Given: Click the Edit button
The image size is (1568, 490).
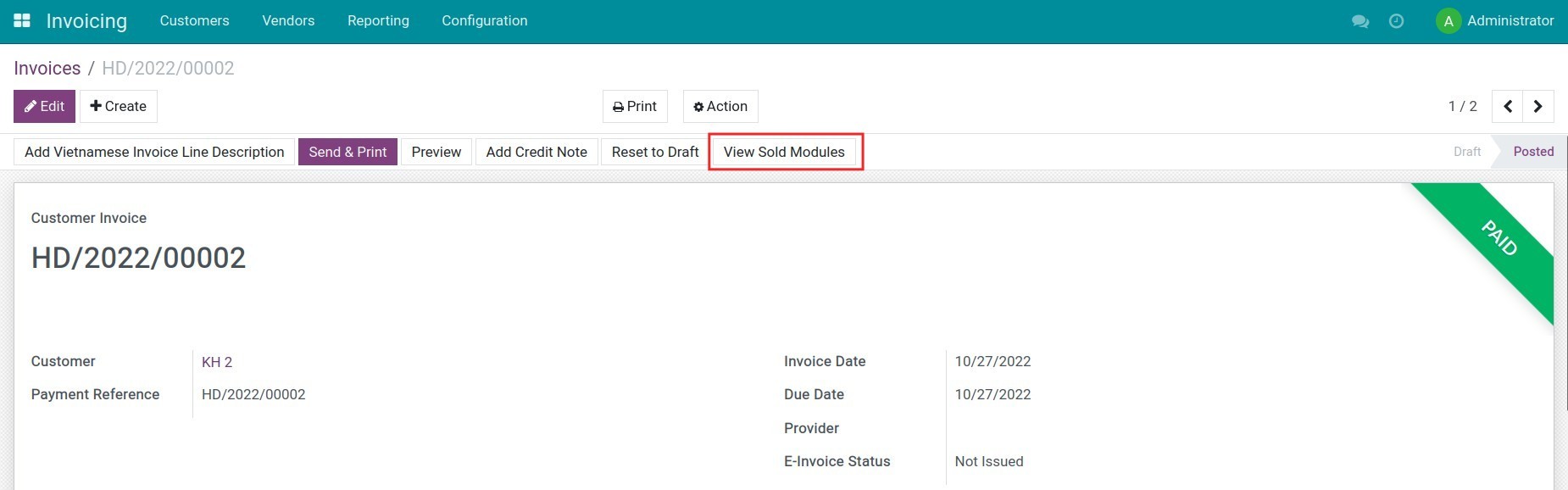Looking at the screenshot, I should coord(44,107).
